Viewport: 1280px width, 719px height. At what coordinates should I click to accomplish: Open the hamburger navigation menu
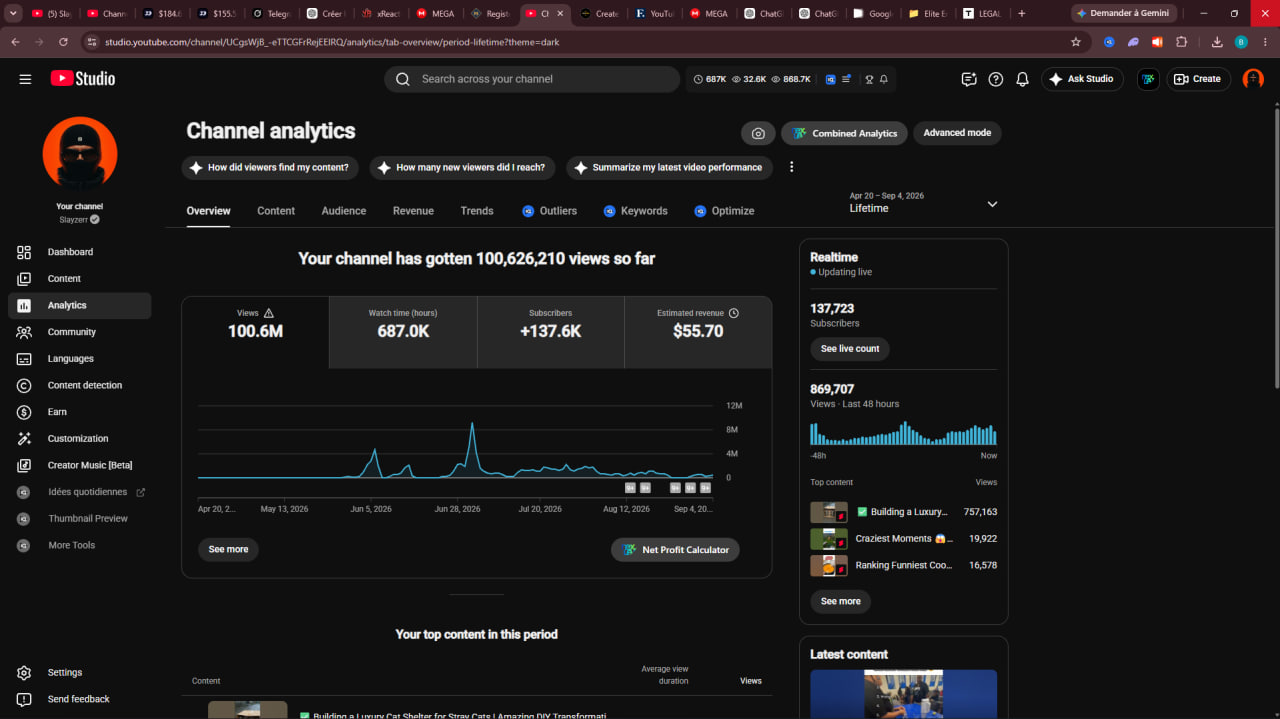coord(25,79)
